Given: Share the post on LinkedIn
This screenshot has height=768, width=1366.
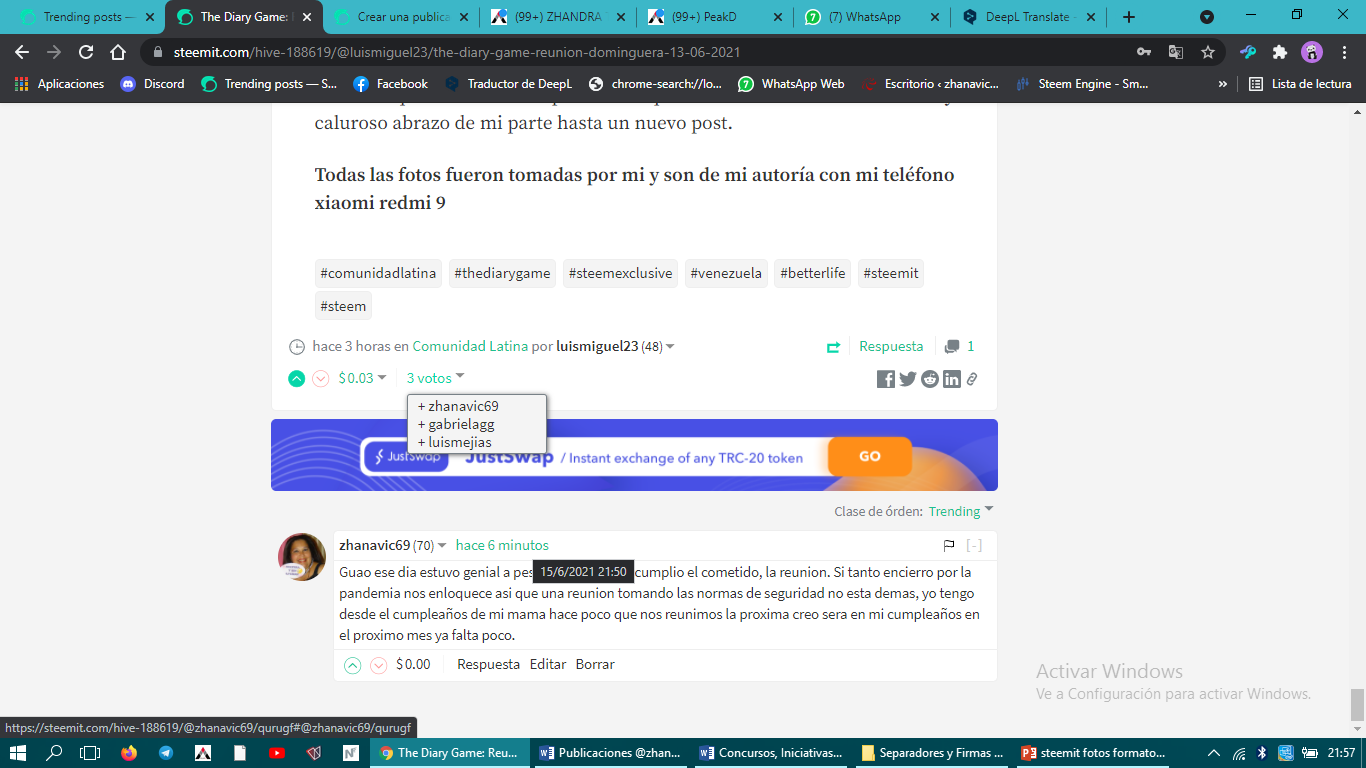Looking at the screenshot, I should [952, 379].
